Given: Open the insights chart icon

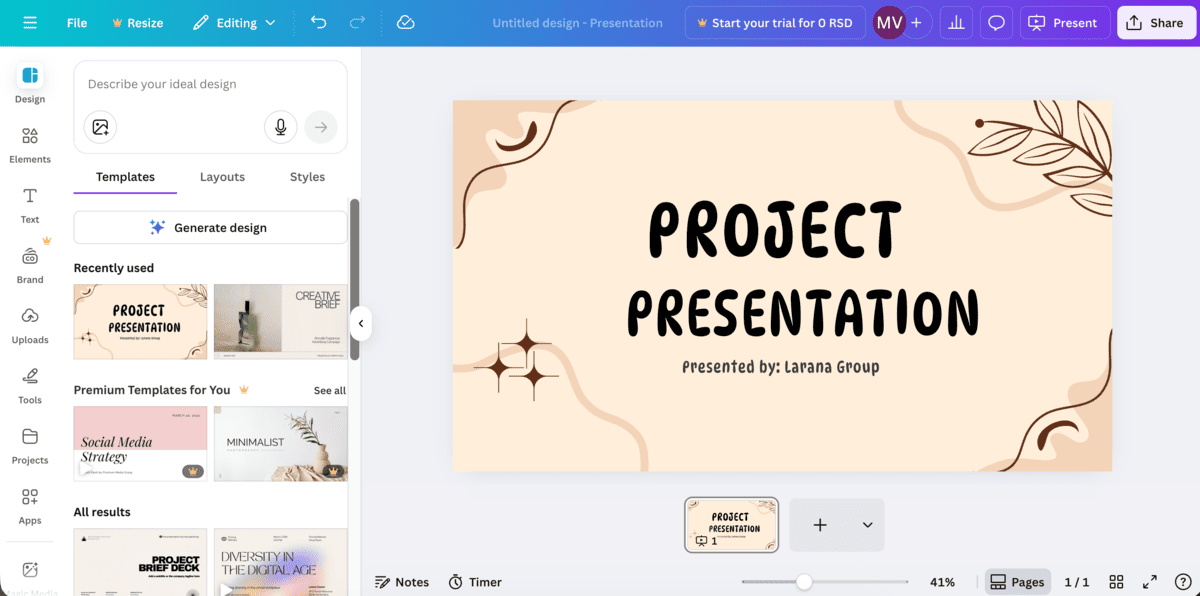Looking at the screenshot, I should (956, 21).
